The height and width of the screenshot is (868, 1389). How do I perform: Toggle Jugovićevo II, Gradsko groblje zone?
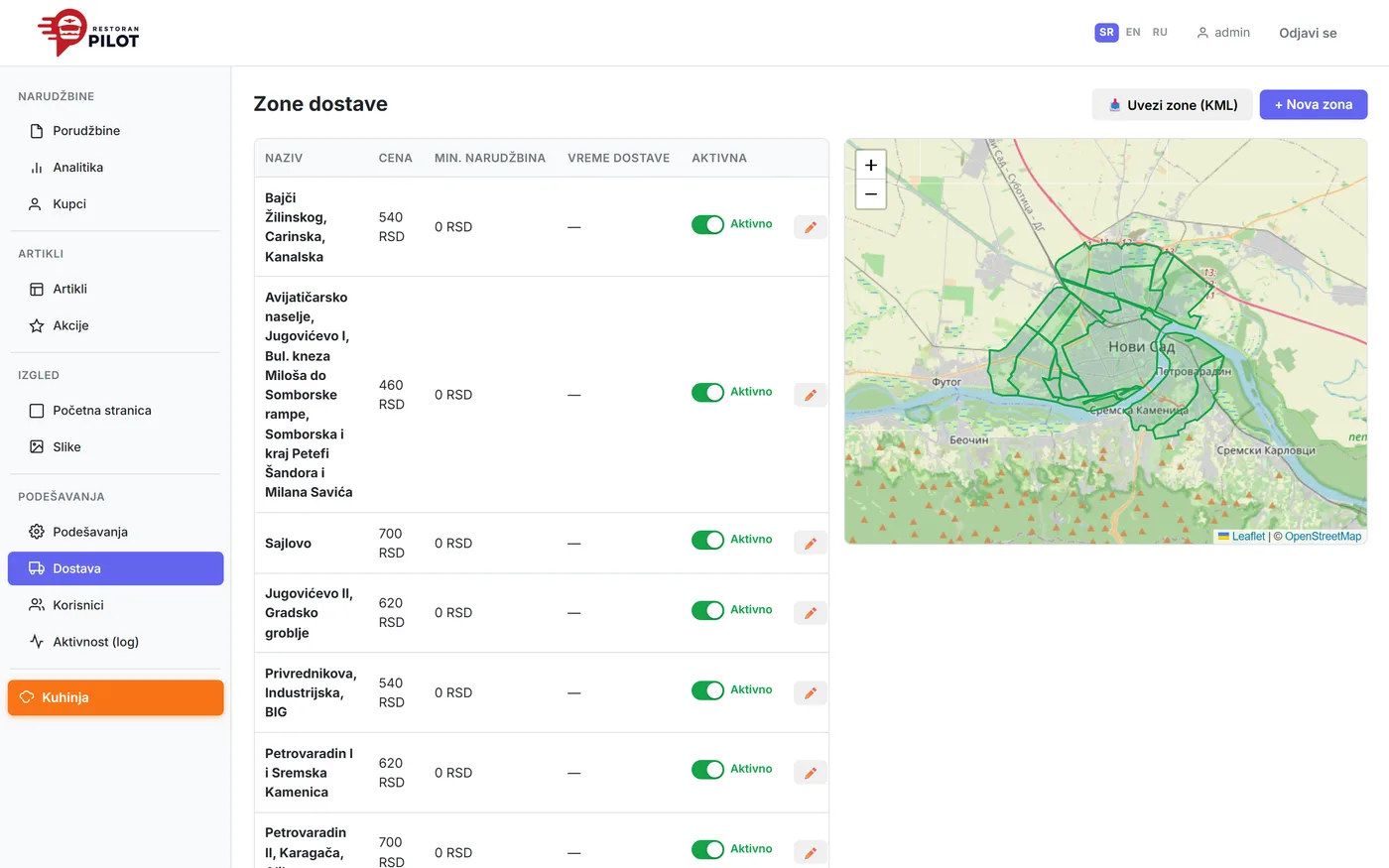707,610
